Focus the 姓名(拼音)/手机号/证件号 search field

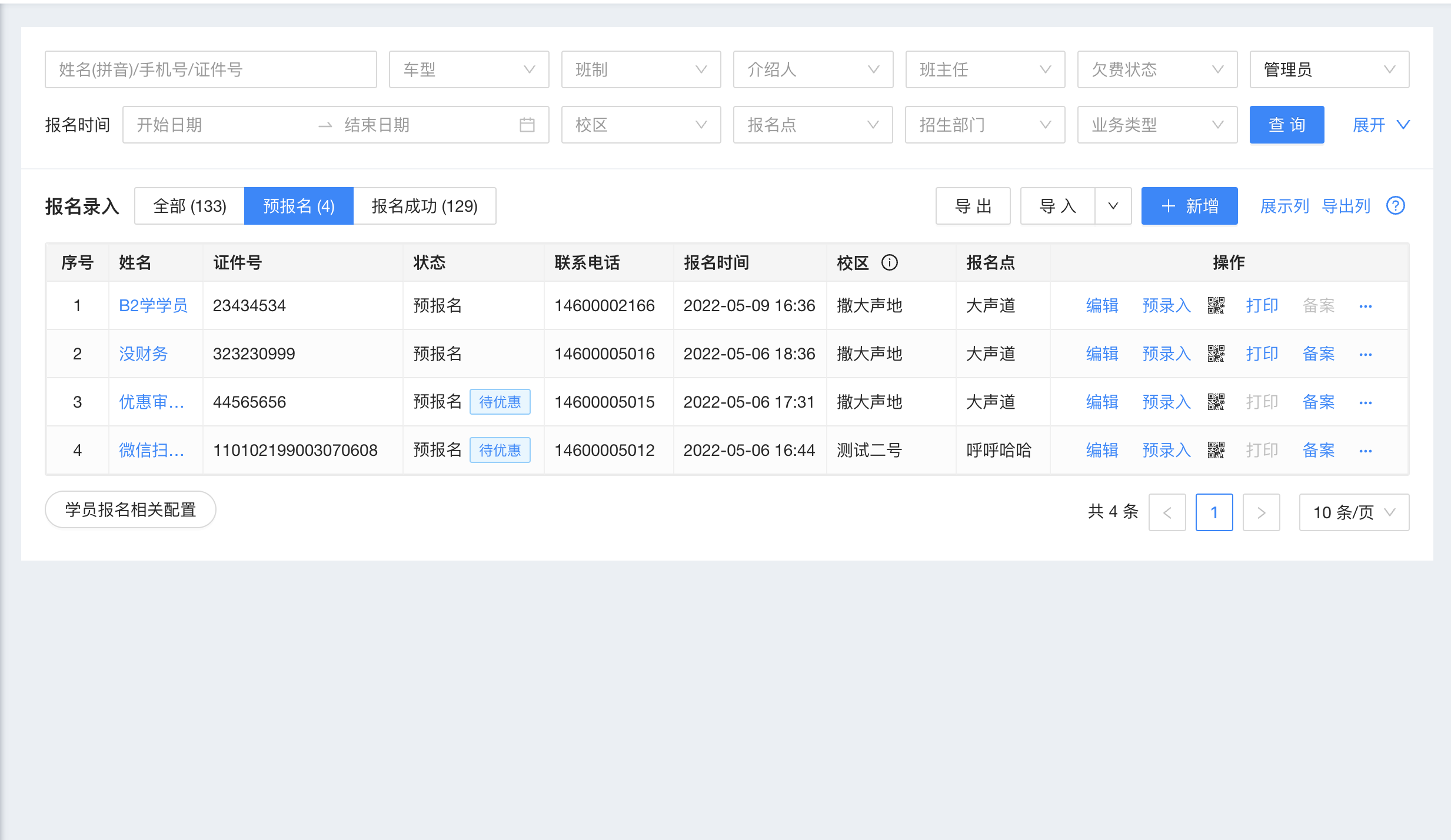click(x=211, y=69)
